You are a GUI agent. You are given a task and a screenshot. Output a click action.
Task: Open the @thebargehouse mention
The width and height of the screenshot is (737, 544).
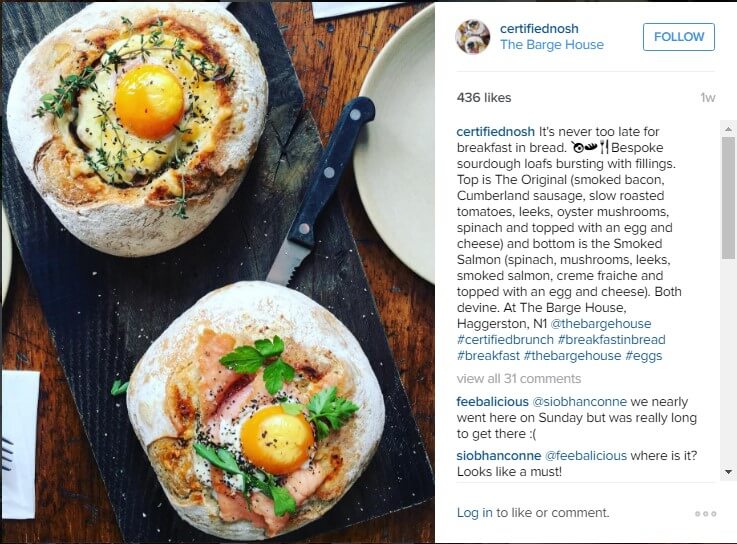click(601, 323)
